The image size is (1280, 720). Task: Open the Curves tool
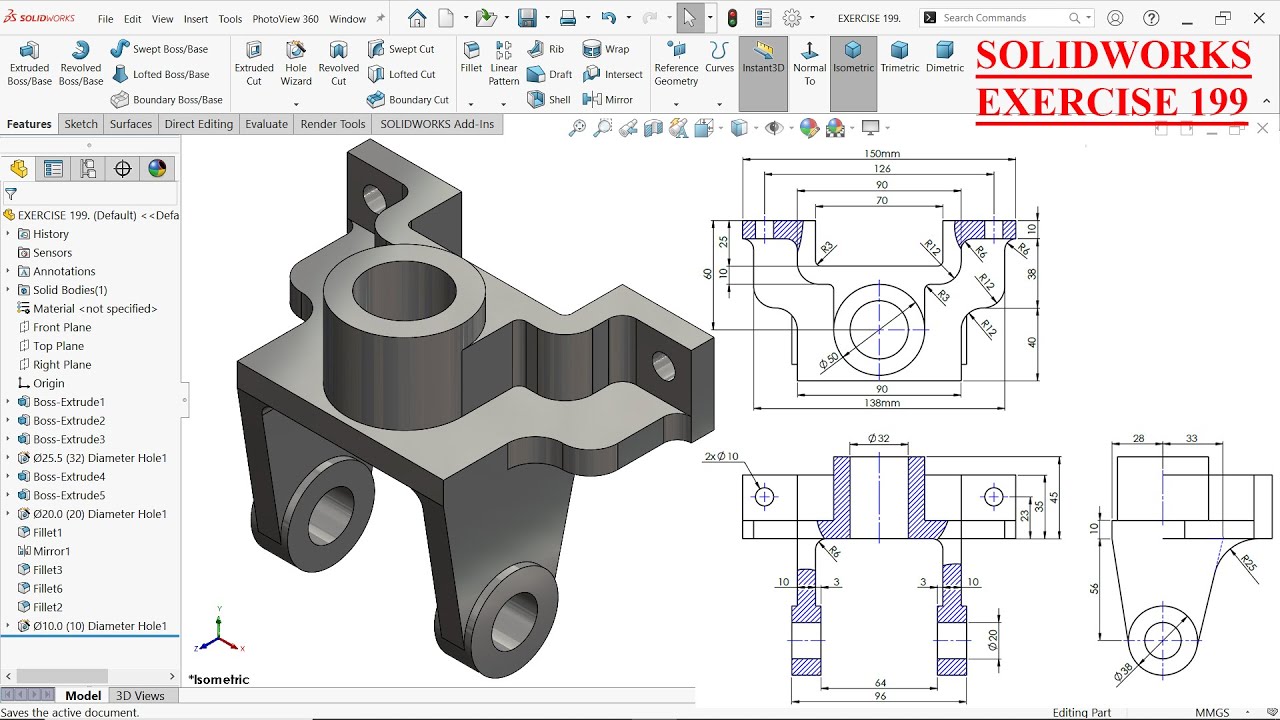pyautogui.click(x=719, y=58)
